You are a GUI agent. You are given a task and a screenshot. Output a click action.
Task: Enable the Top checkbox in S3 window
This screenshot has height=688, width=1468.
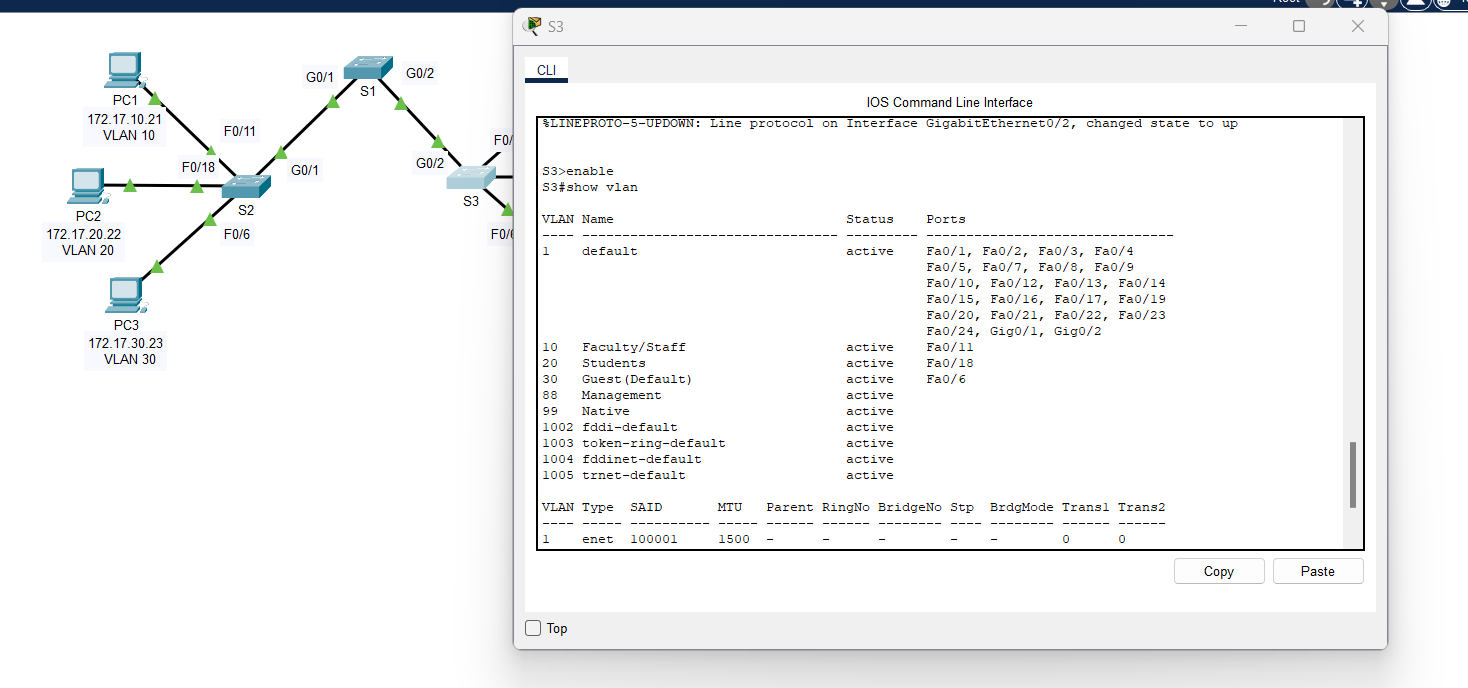pyautogui.click(x=532, y=628)
